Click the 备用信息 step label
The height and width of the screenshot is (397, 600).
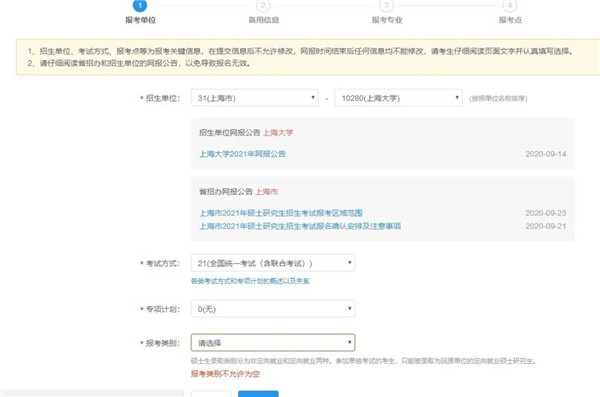[x=264, y=20]
